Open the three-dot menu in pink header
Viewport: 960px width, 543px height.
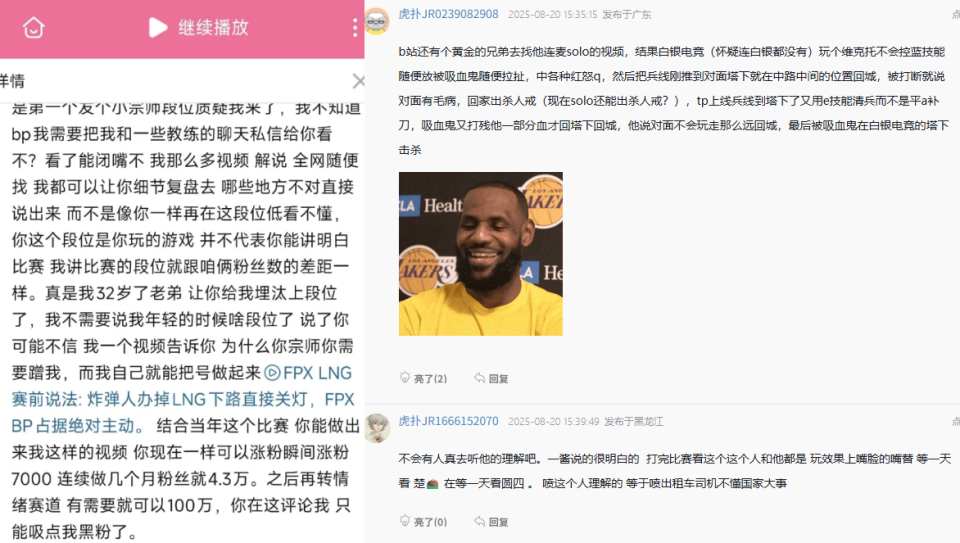tap(354, 28)
